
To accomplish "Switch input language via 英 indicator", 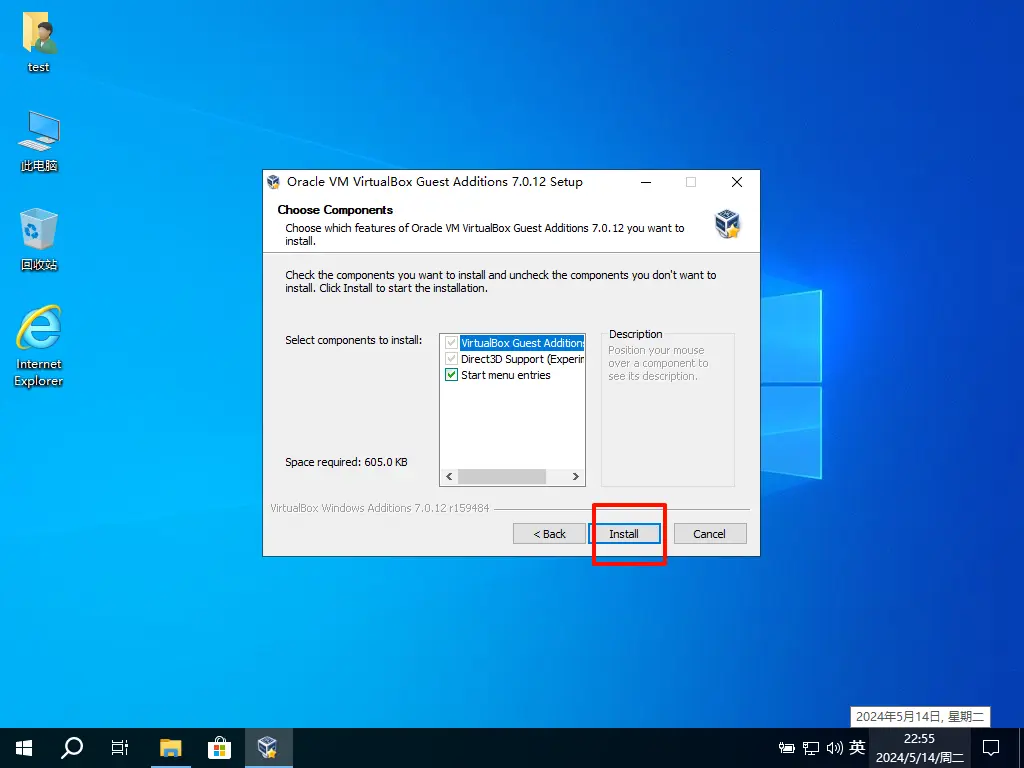I will pos(857,747).
